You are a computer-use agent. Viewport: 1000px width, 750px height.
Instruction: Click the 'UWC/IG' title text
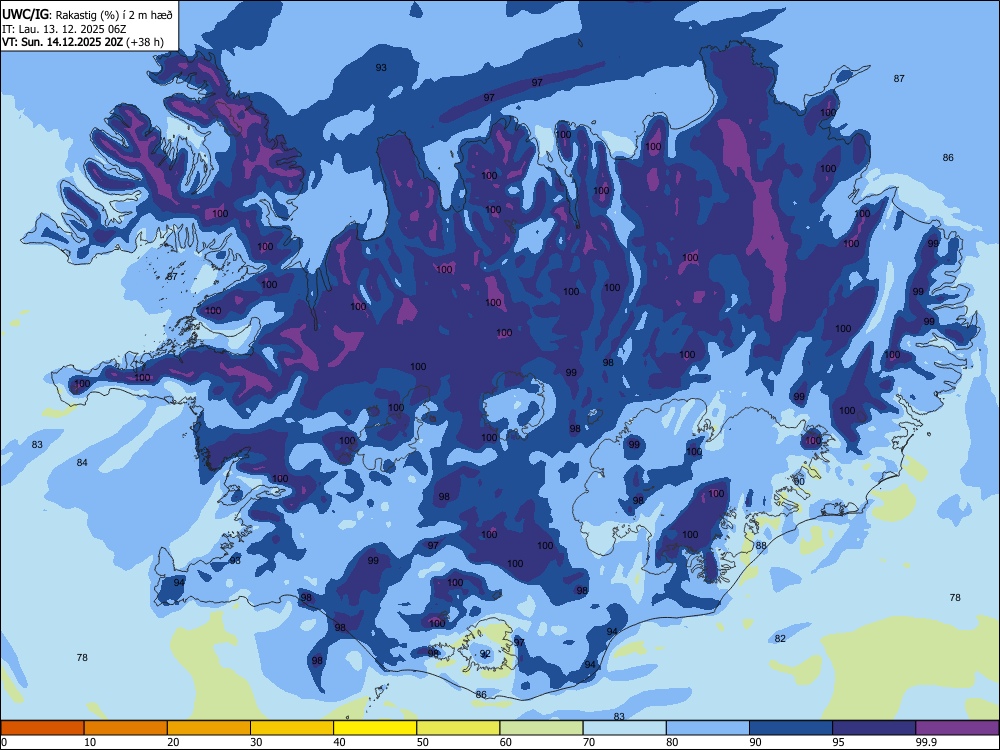(x=25, y=13)
